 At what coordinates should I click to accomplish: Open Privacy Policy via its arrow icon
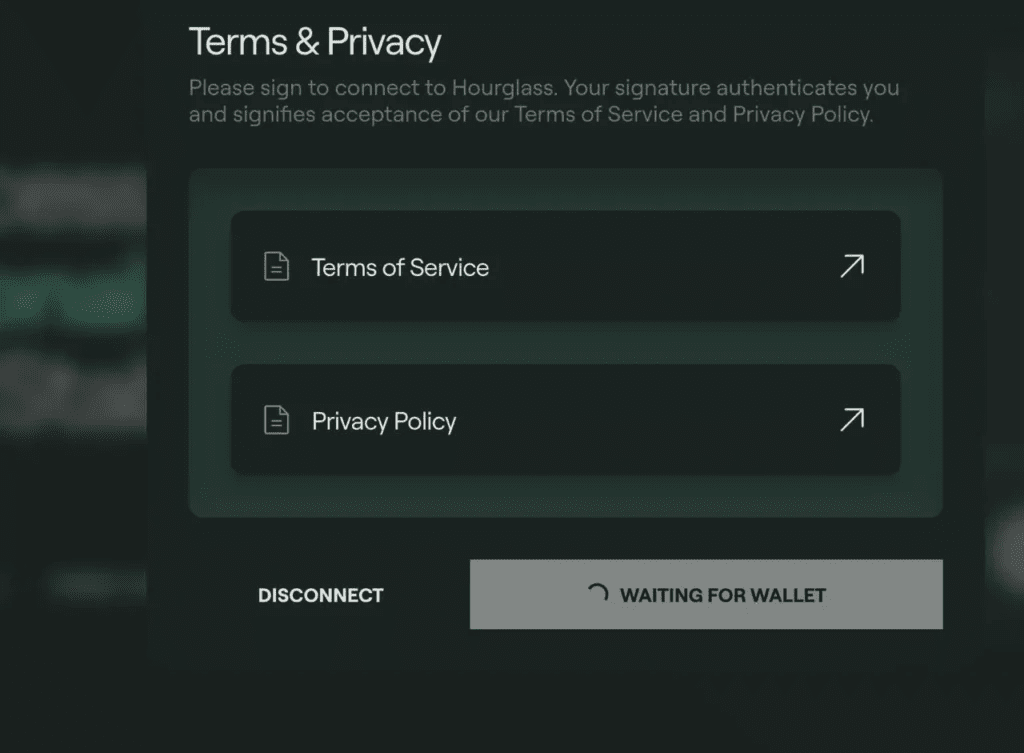click(852, 420)
